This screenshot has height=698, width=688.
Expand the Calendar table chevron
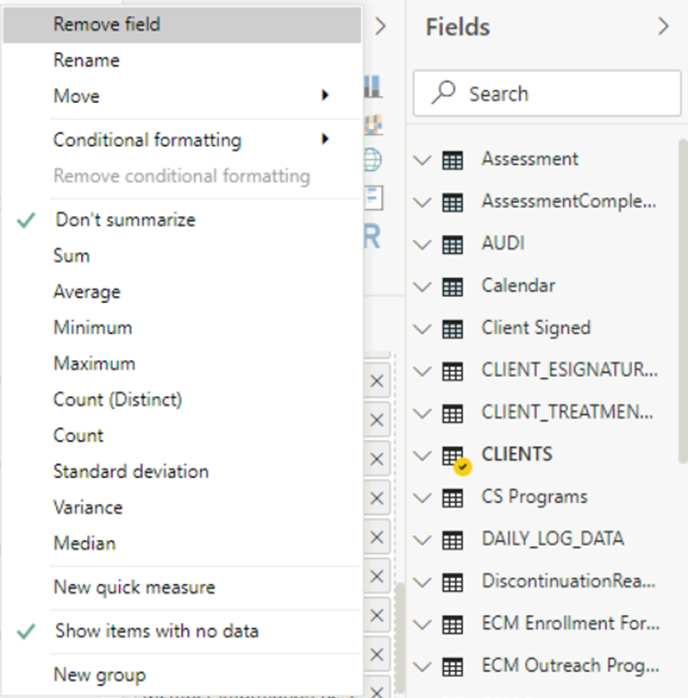422,286
